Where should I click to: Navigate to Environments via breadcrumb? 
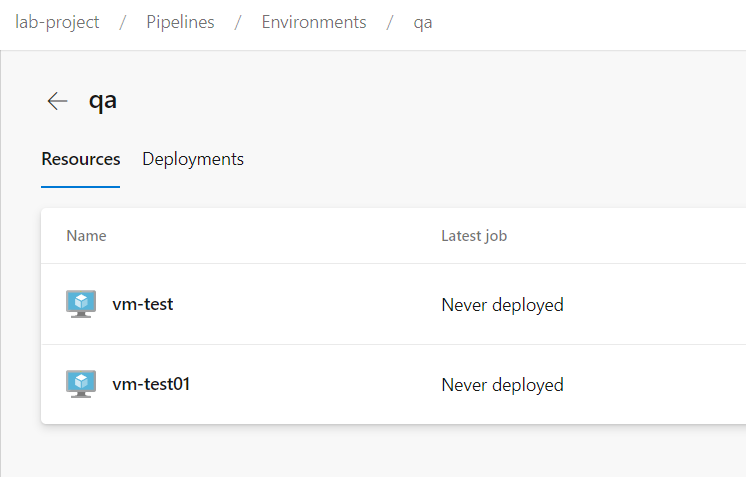click(x=314, y=22)
